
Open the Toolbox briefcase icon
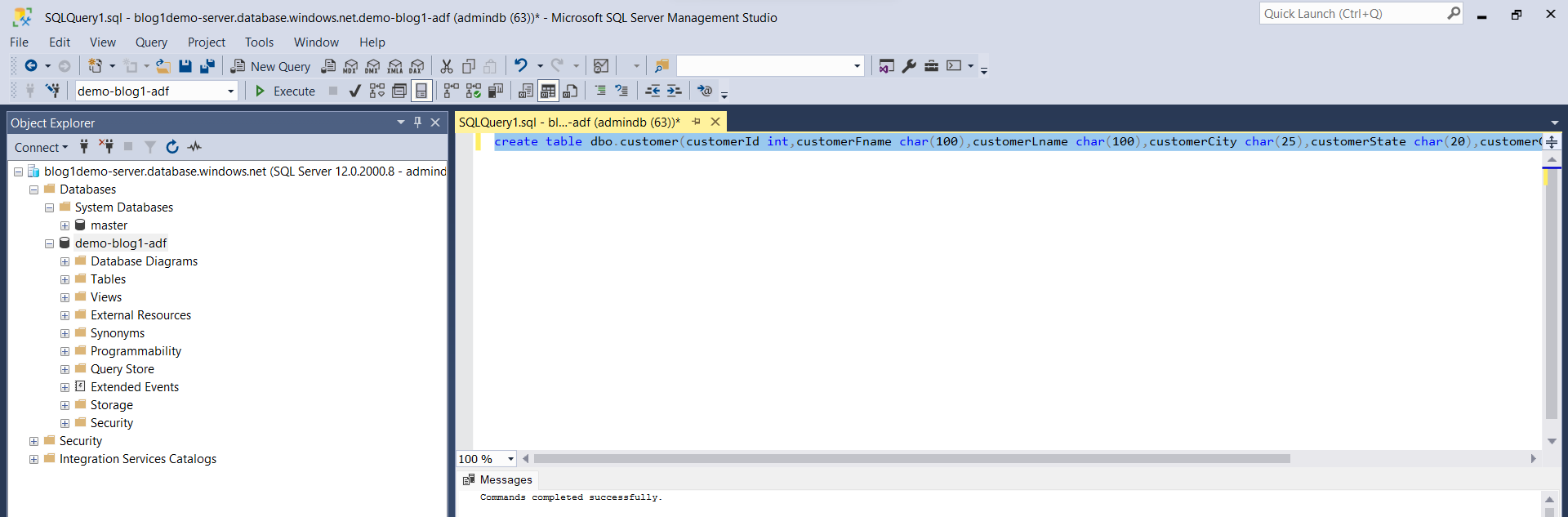(931, 66)
